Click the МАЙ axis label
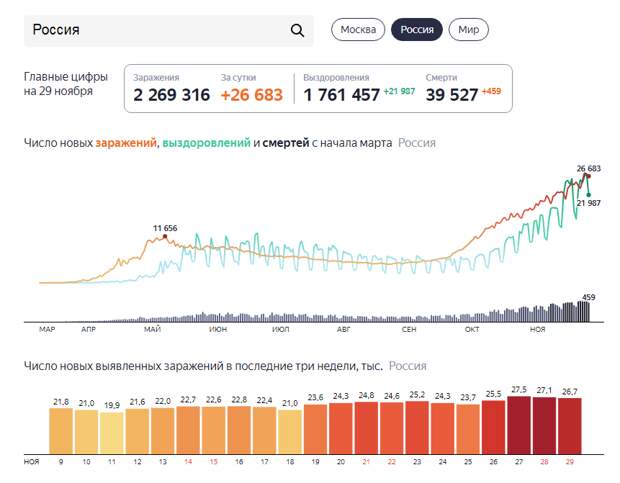The width and height of the screenshot is (620, 483). 152,329
